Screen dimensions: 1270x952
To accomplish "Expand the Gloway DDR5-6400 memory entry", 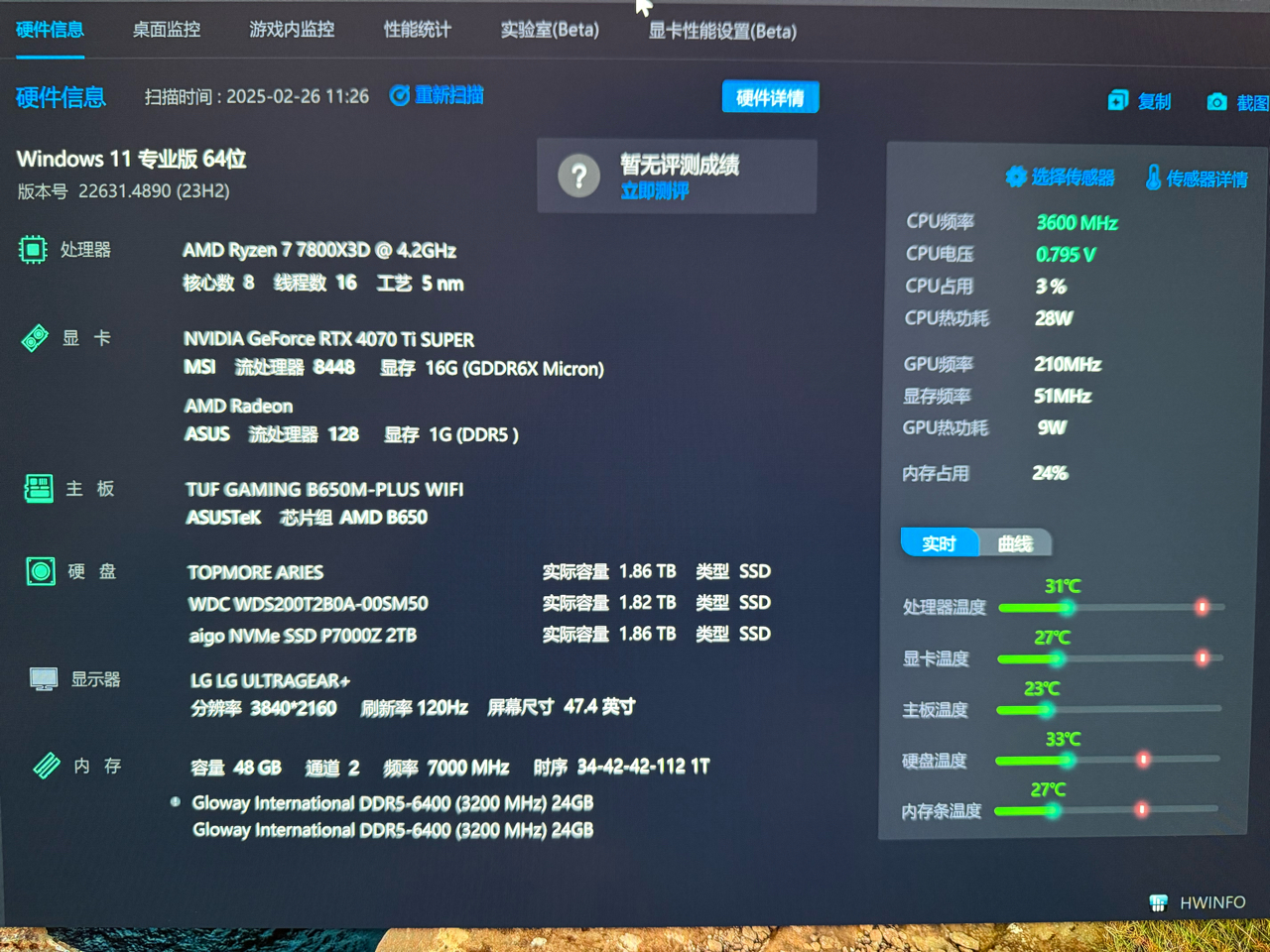I will tap(175, 802).
